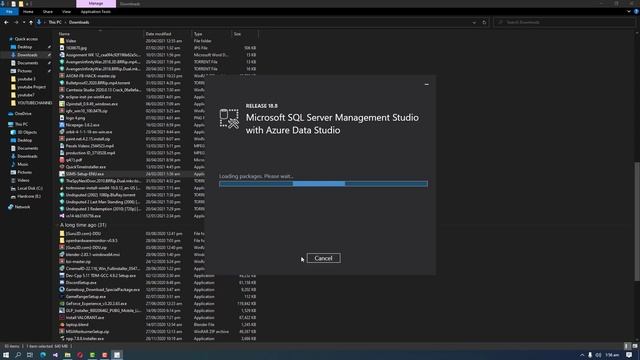Open taskbar Search
Image resolution: width=640 pixels, height=360 pixels.
18,355
